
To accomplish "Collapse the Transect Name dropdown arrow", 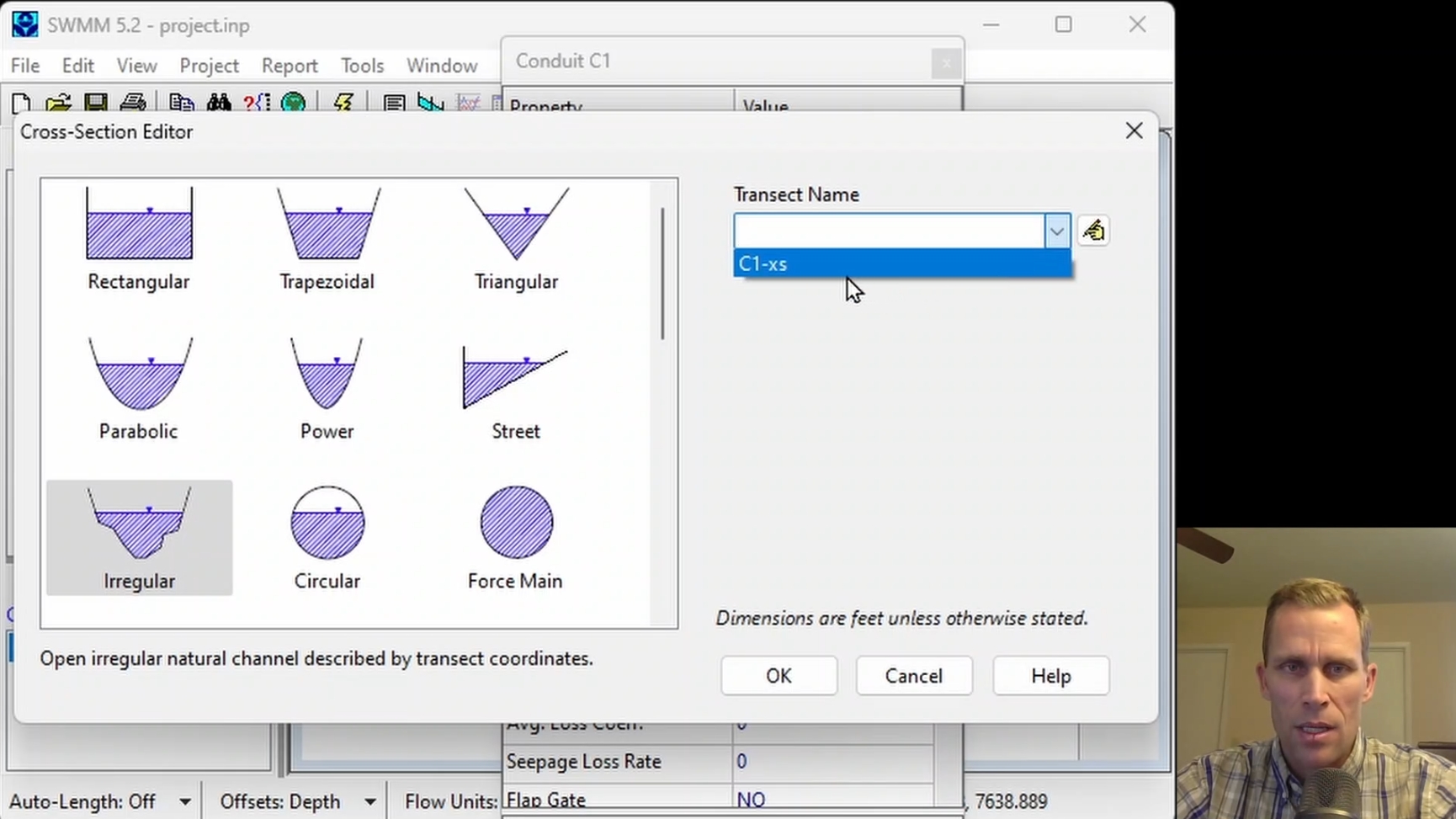I will 1057,231.
